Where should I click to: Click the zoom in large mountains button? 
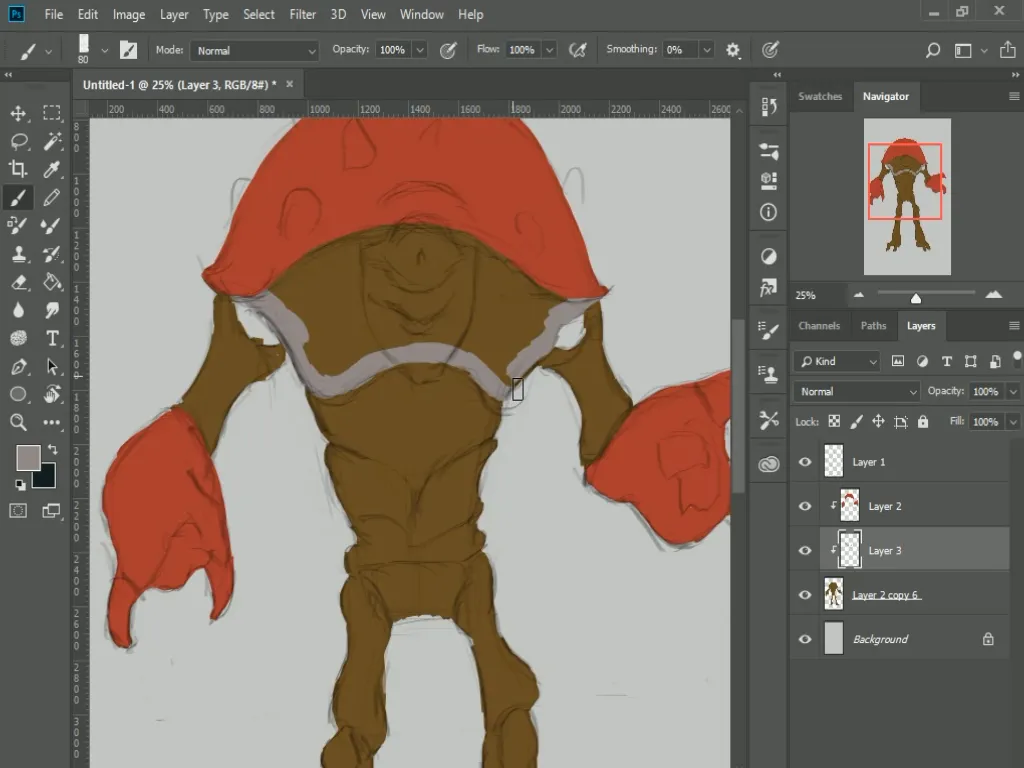pos(993,295)
